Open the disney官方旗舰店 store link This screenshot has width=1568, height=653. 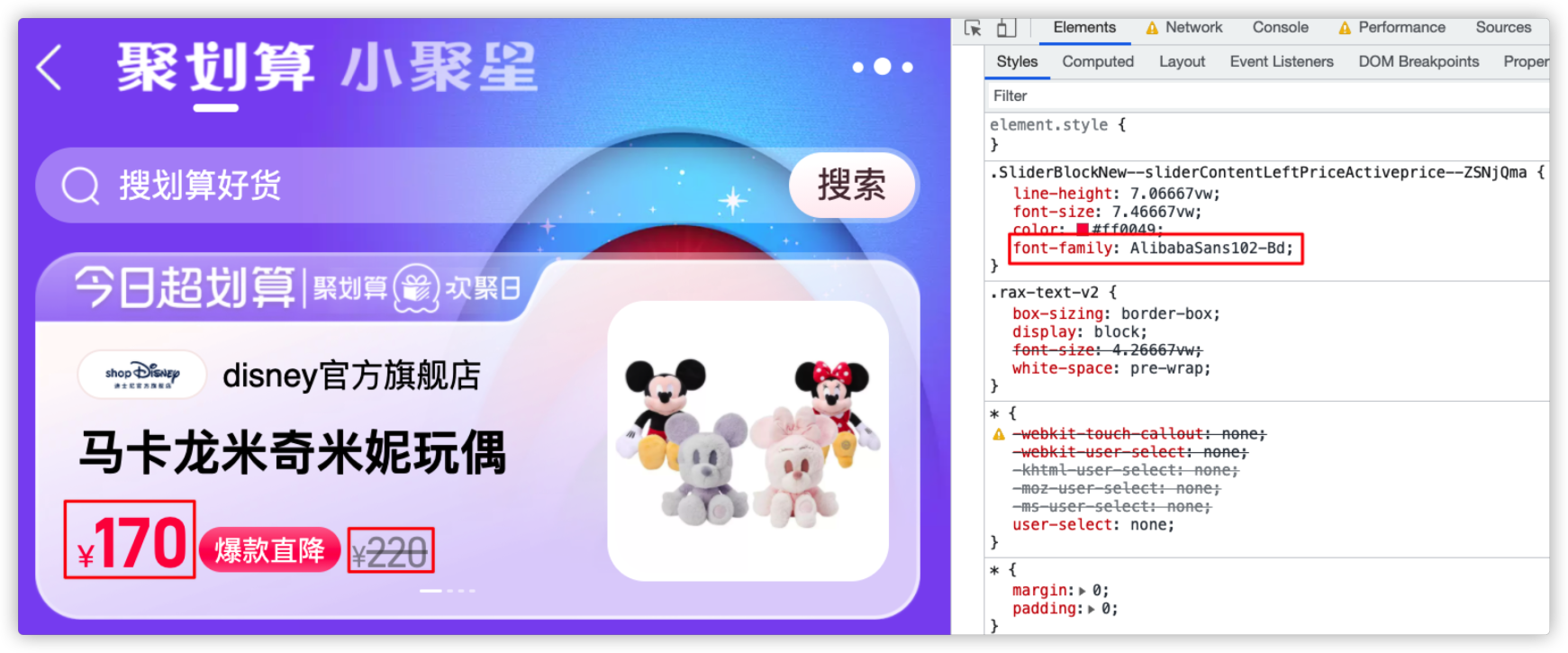351,375
